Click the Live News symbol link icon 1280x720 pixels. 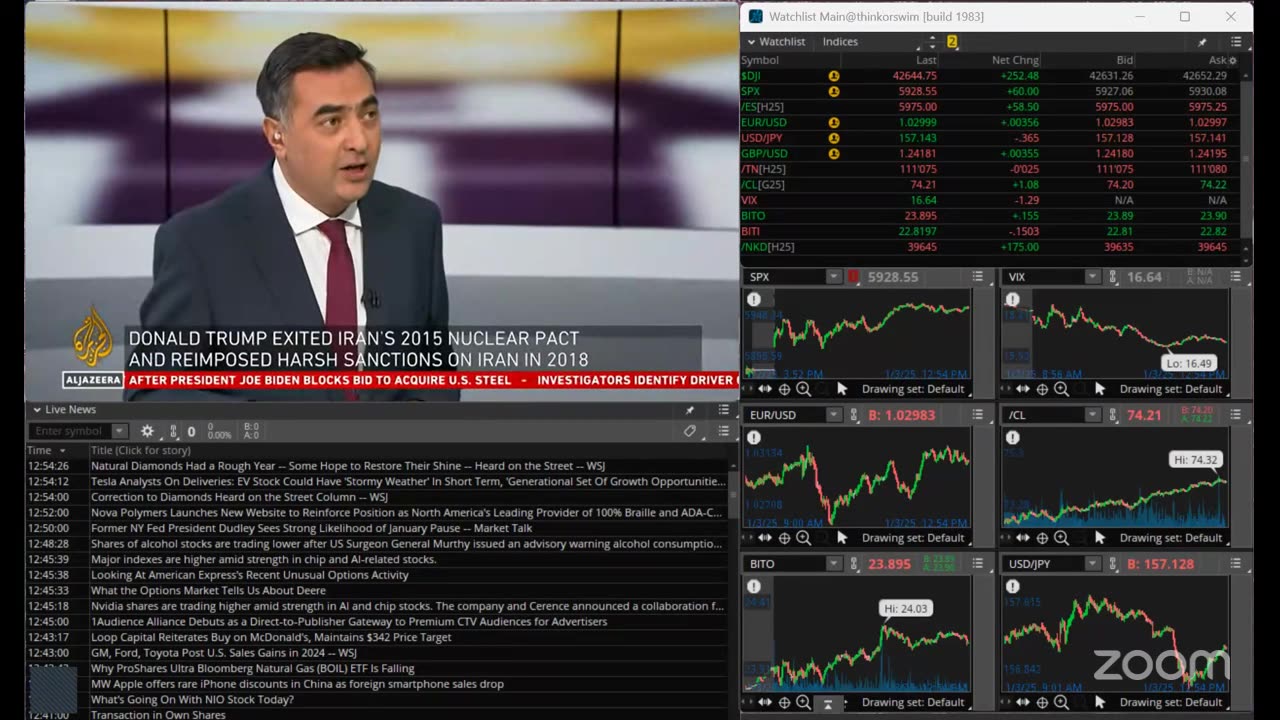tap(174, 431)
